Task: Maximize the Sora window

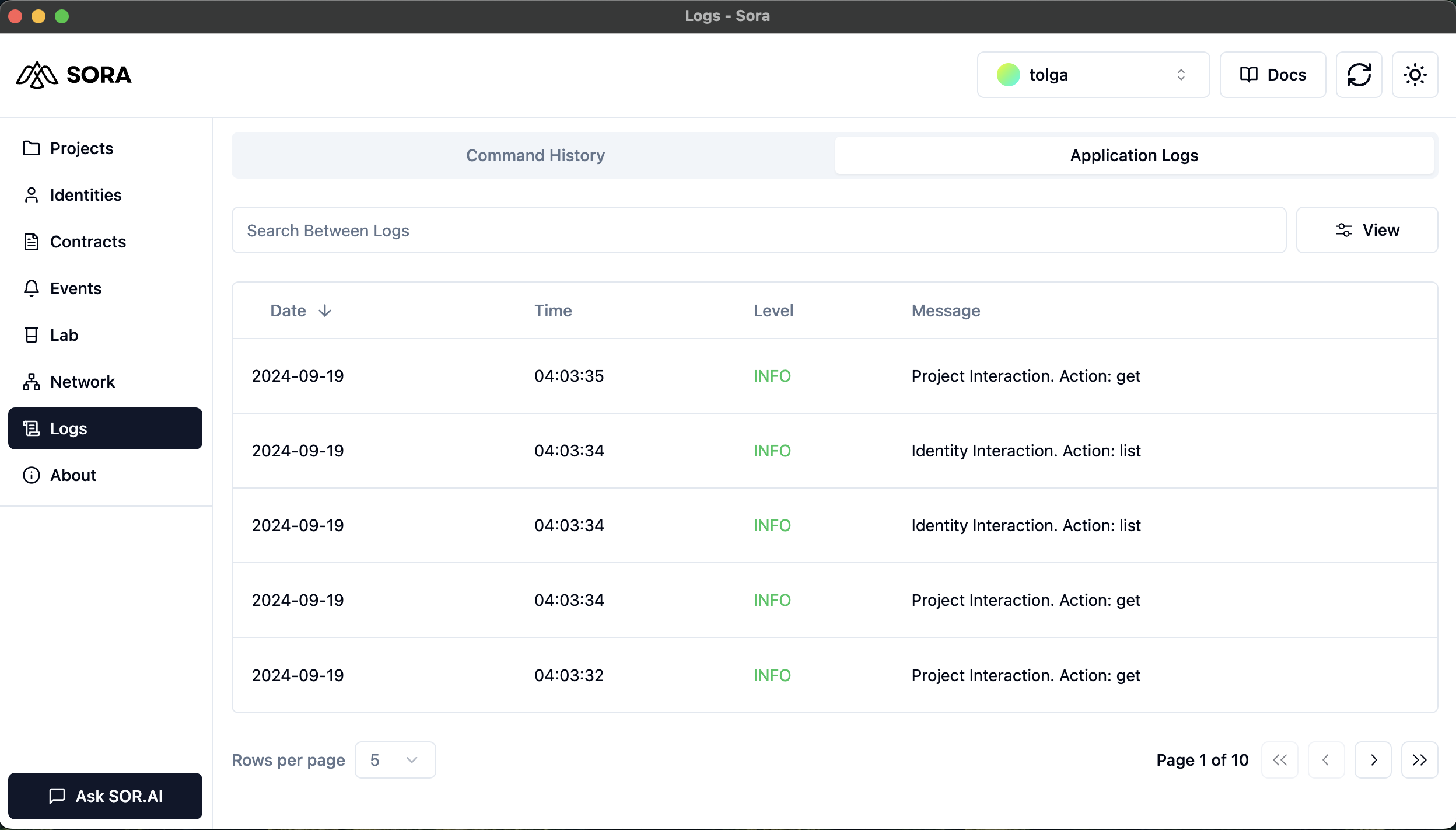Action: point(62,16)
